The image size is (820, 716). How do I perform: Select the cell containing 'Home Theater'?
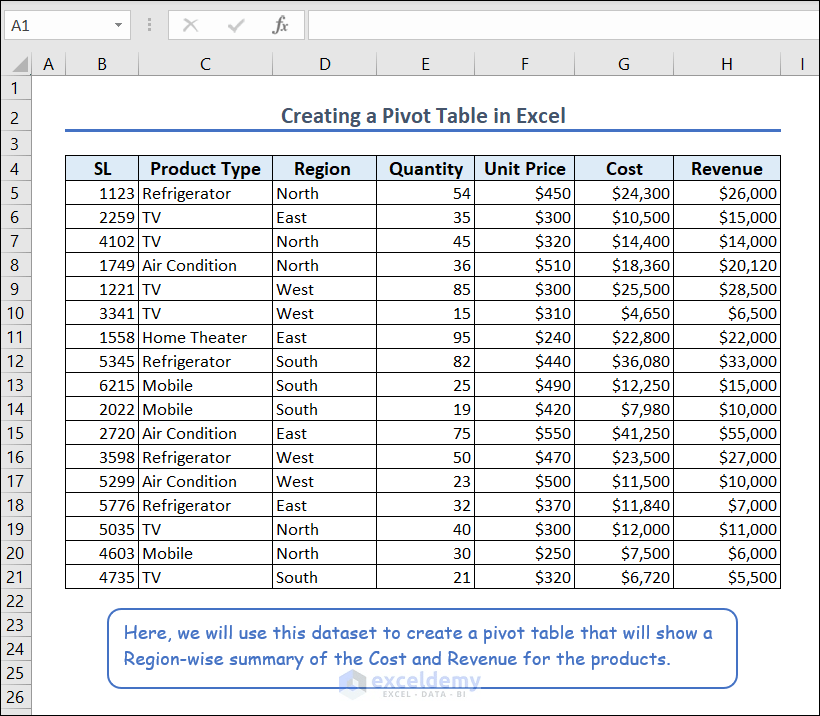tap(204, 337)
